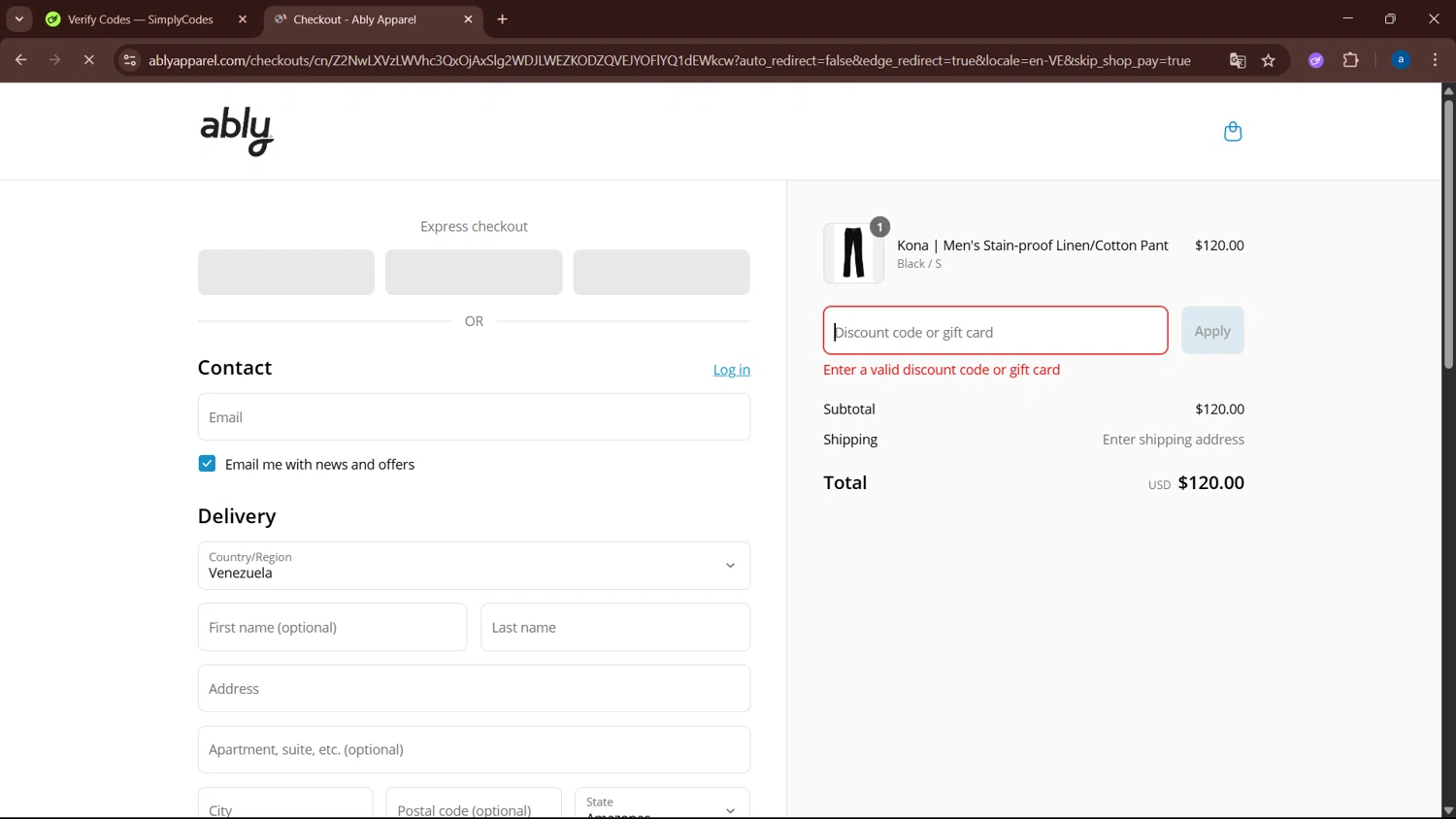Click first express checkout button
Screen dimensions: 1456x819
[x=286, y=272]
